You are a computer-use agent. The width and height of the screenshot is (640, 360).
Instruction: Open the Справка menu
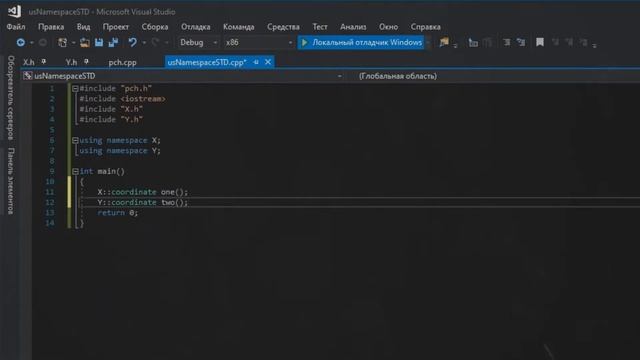click(x=426, y=27)
